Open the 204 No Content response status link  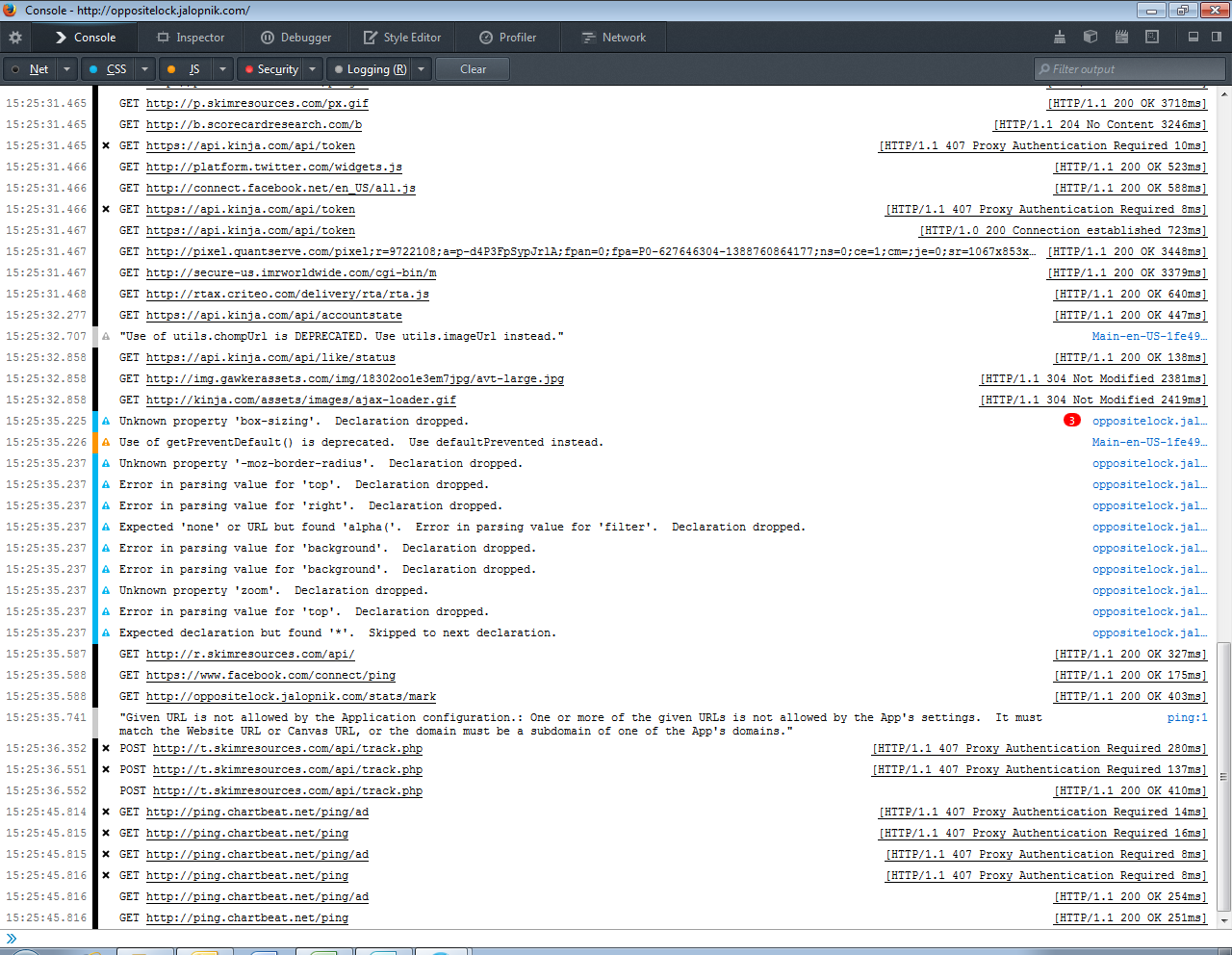pyautogui.click(x=1100, y=124)
